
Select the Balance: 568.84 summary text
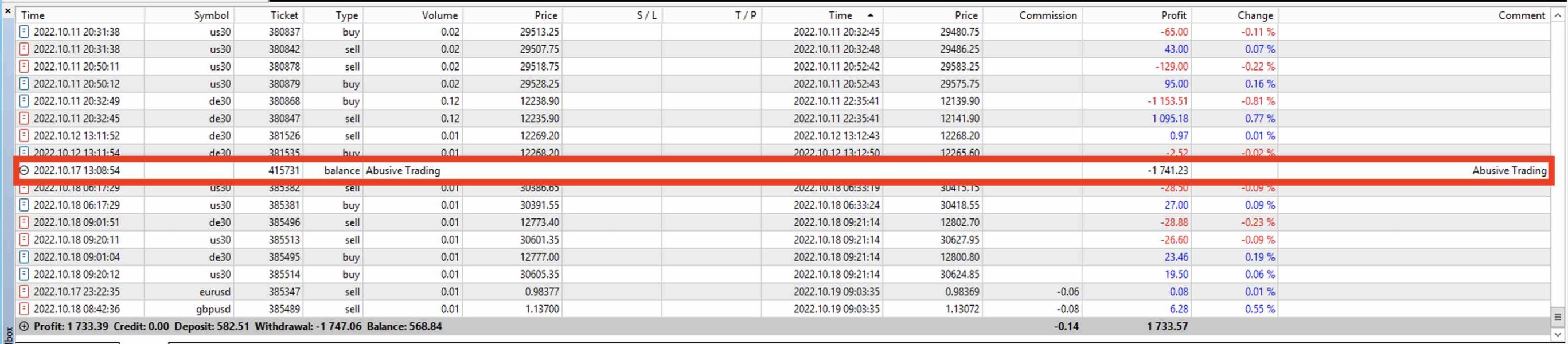click(404, 326)
